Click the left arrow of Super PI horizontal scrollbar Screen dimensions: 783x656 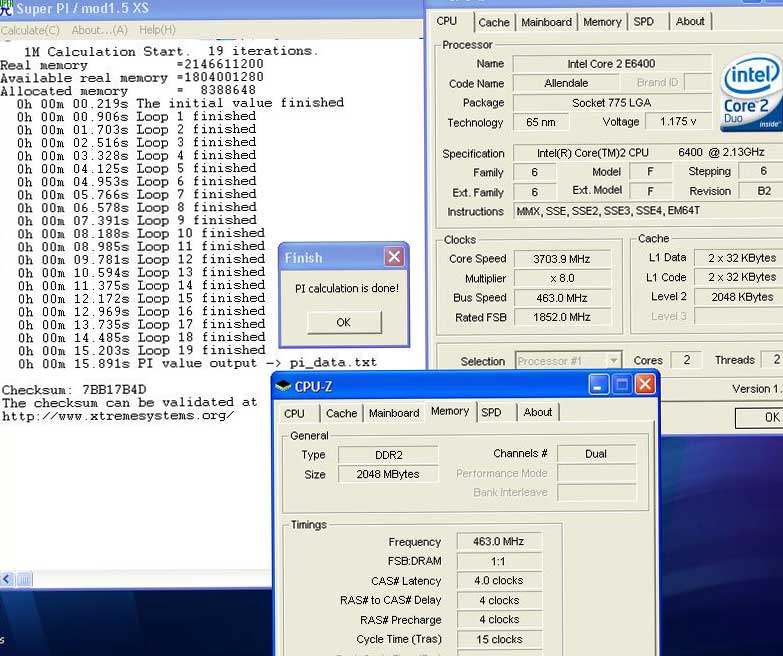click(6, 579)
